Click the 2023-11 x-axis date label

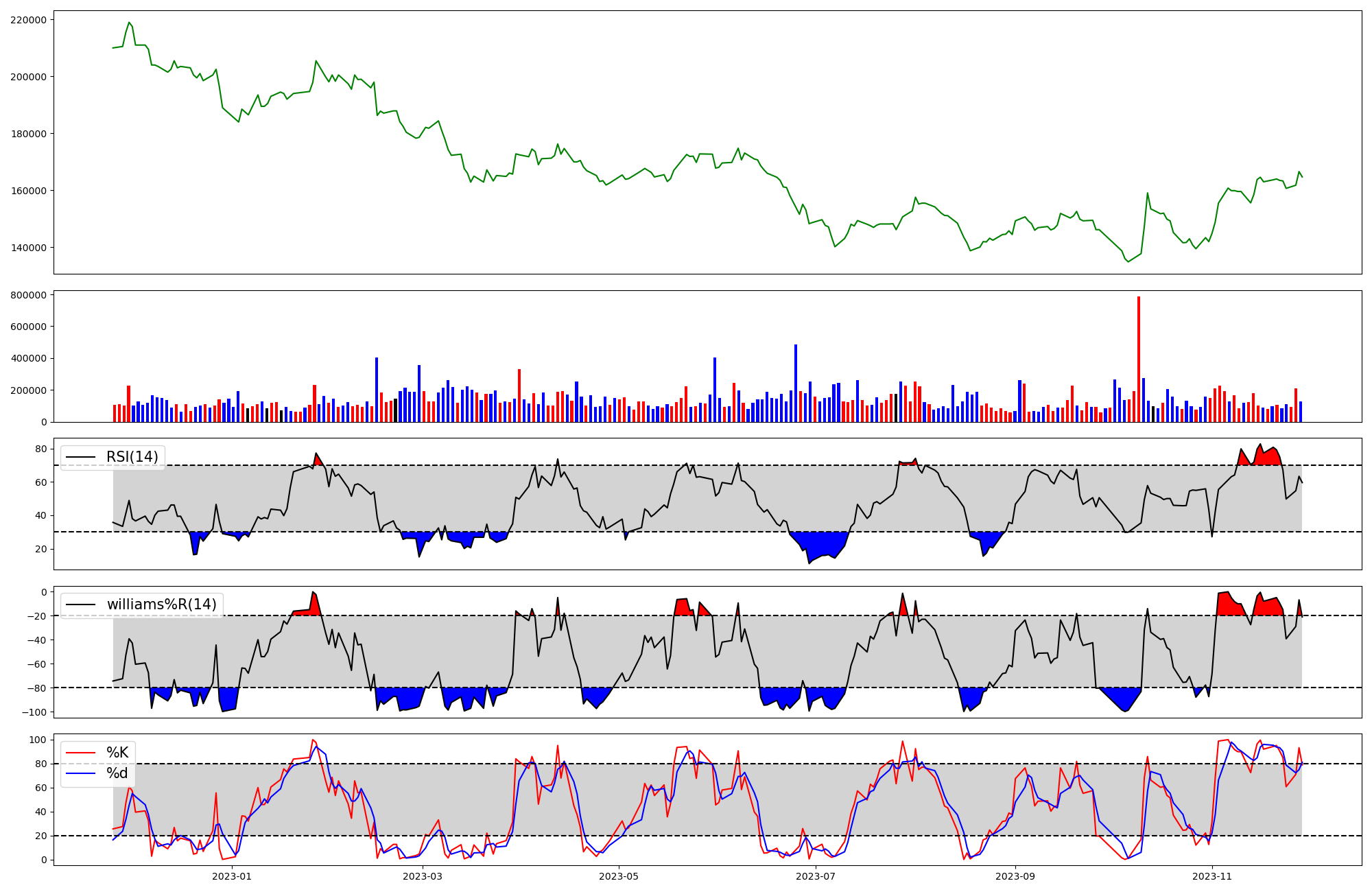tap(1212, 876)
